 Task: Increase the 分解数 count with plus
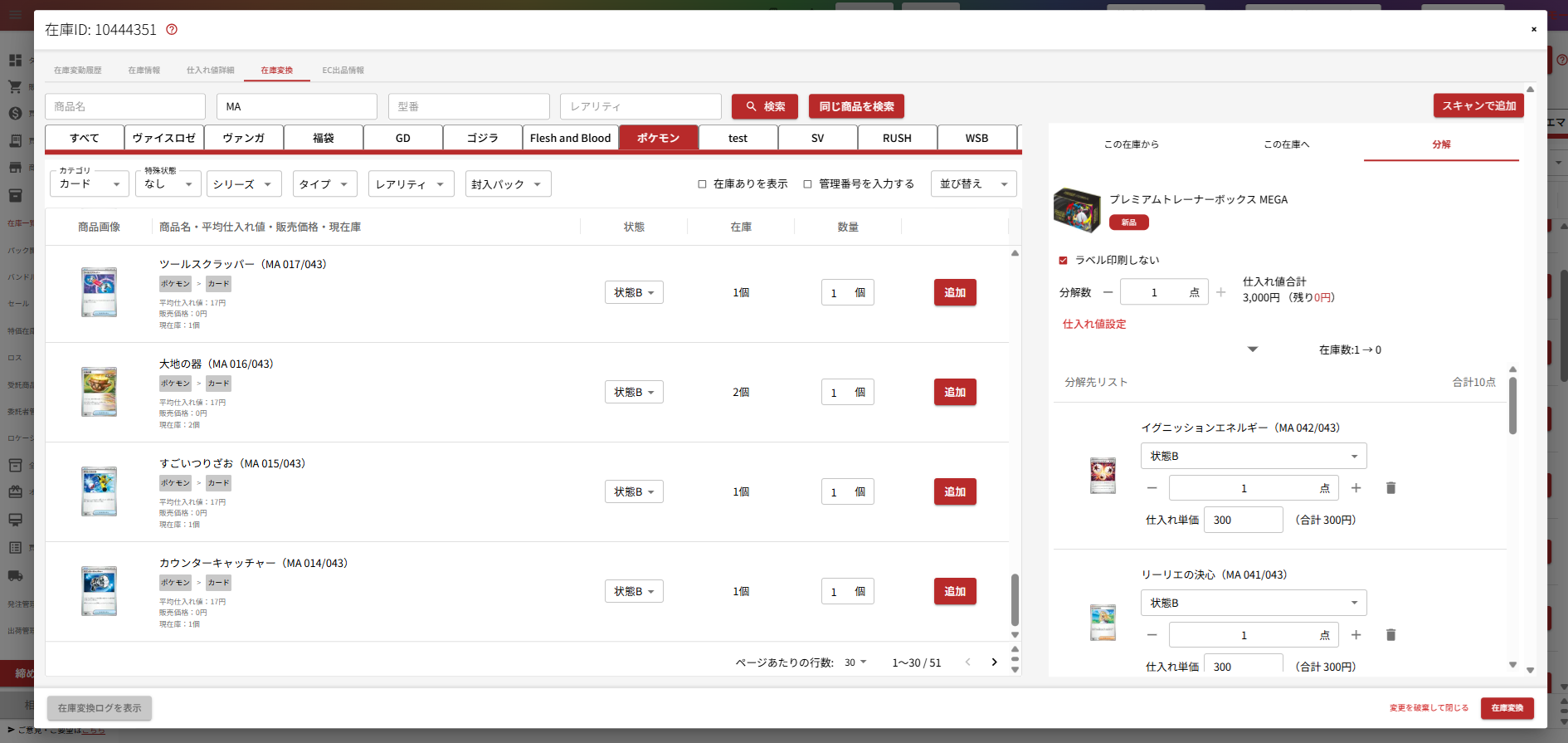(x=1220, y=292)
